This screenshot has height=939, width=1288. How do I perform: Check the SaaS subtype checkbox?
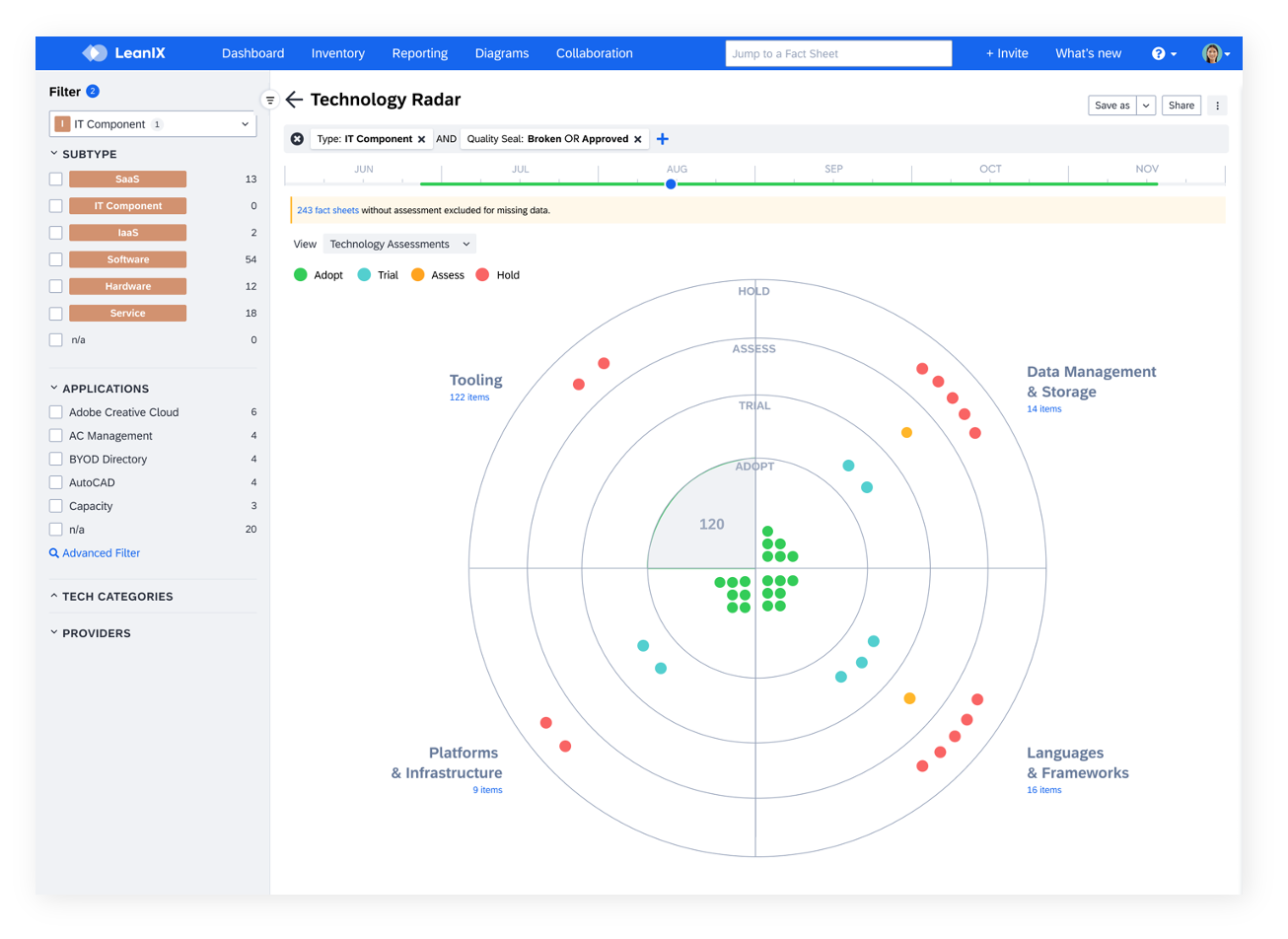(56, 180)
